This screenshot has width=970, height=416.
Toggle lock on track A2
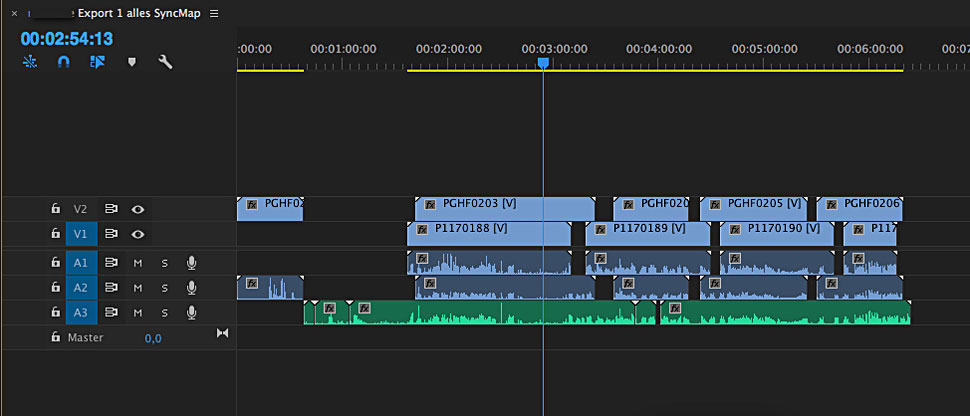pos(56,288)
